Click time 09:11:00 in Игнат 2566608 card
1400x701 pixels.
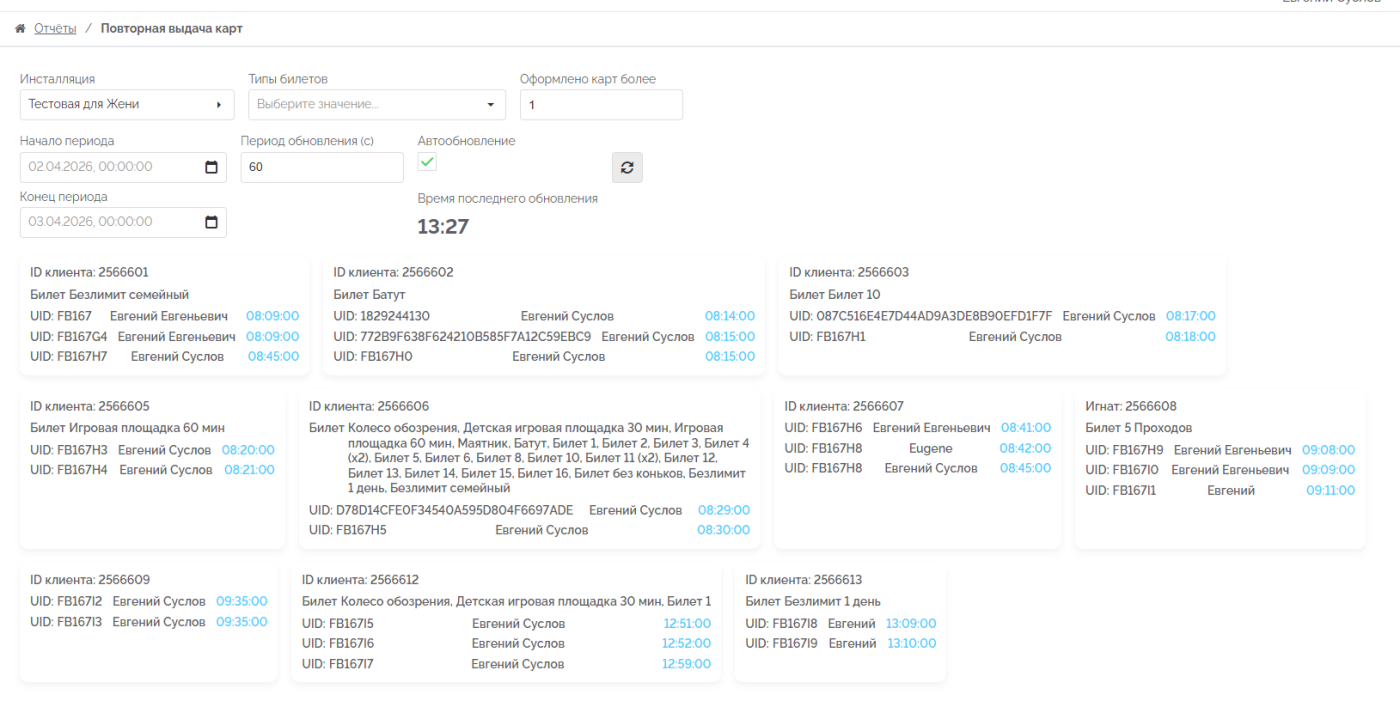[x=1330, y=490]
